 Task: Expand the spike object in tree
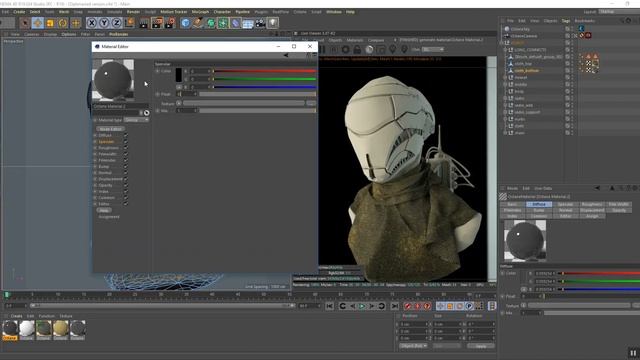point(505,98)
